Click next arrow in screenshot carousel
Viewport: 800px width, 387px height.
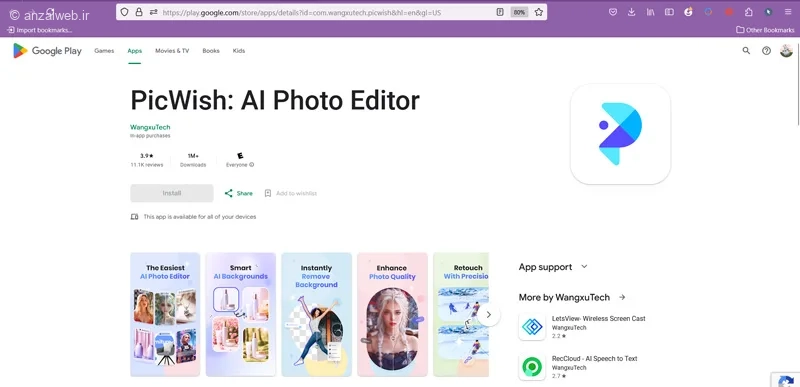[x=488, y=315]
